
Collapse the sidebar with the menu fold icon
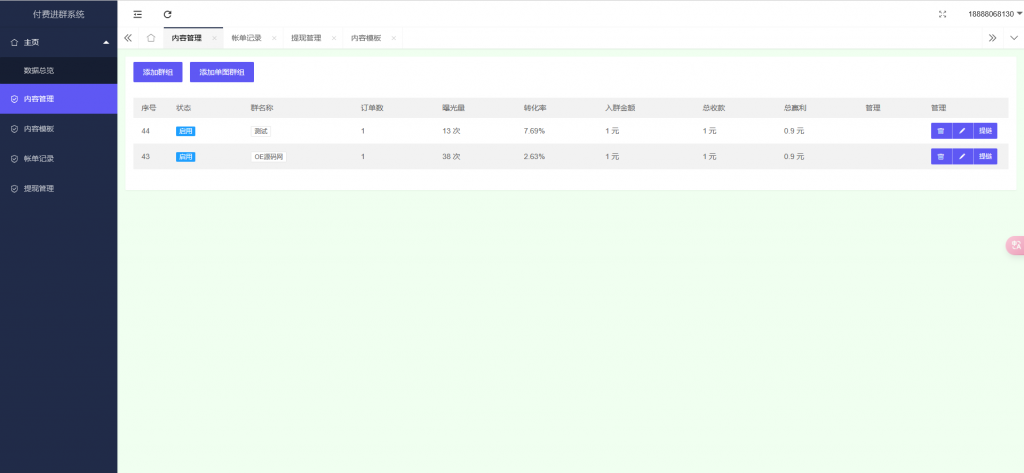point(138,14)
